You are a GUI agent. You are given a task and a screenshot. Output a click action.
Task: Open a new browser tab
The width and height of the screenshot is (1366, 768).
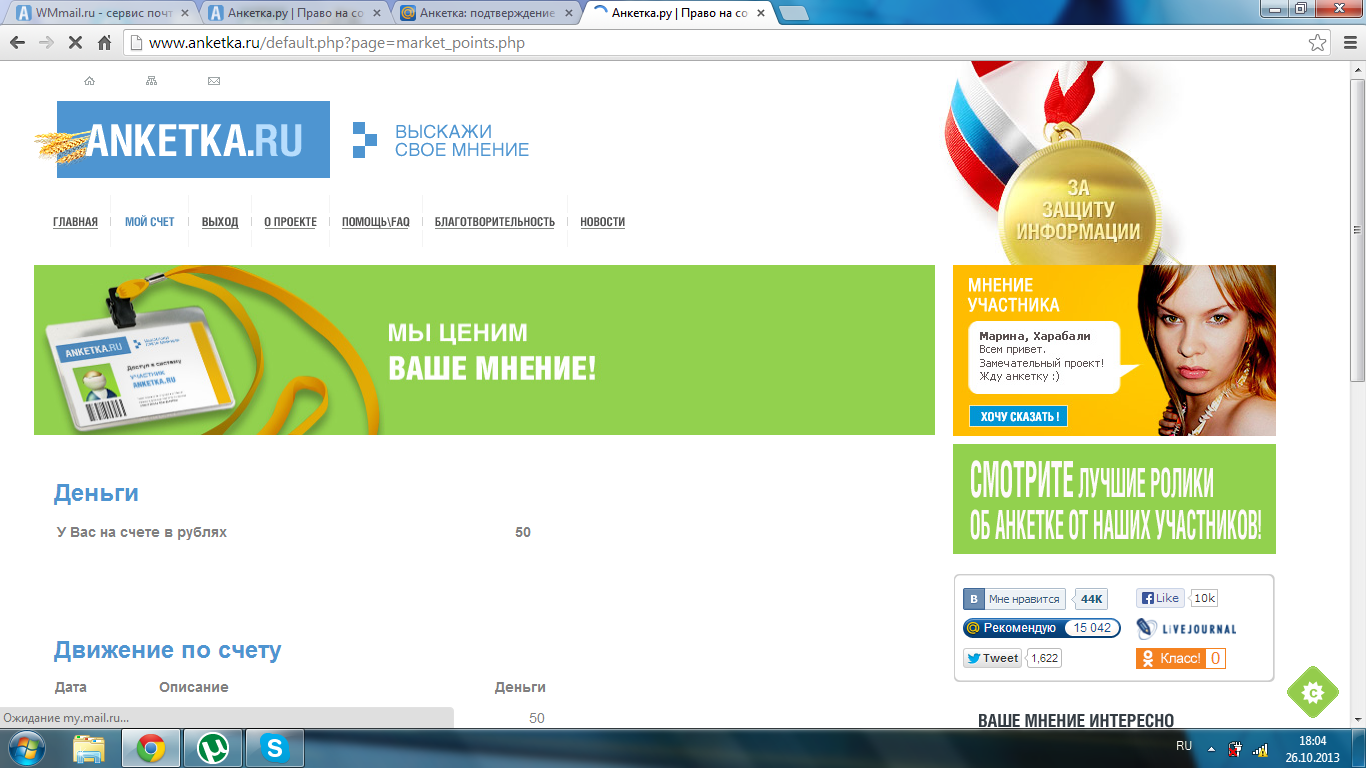click(793, 13)
